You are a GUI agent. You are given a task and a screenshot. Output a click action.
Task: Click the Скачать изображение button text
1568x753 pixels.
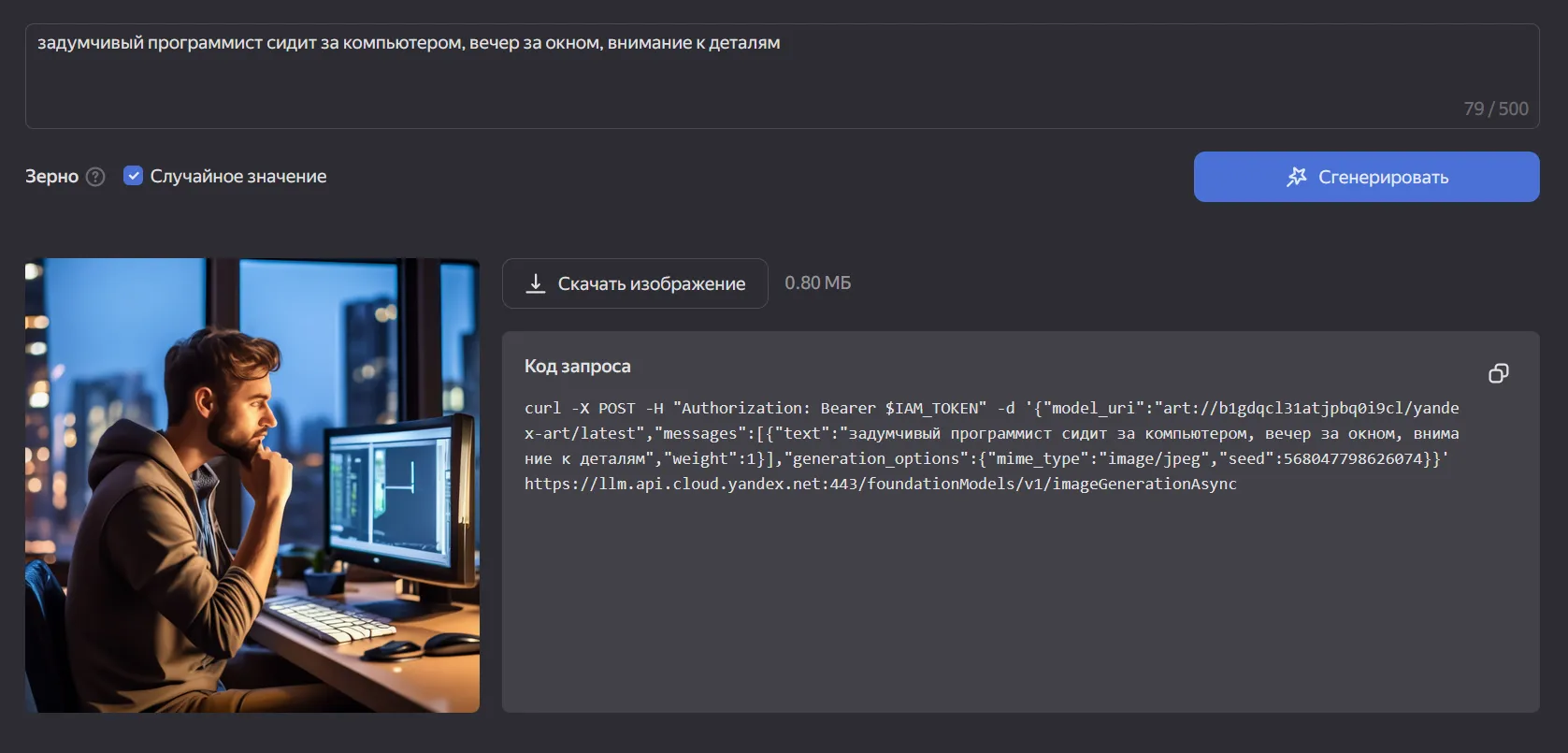pos(651,283)
